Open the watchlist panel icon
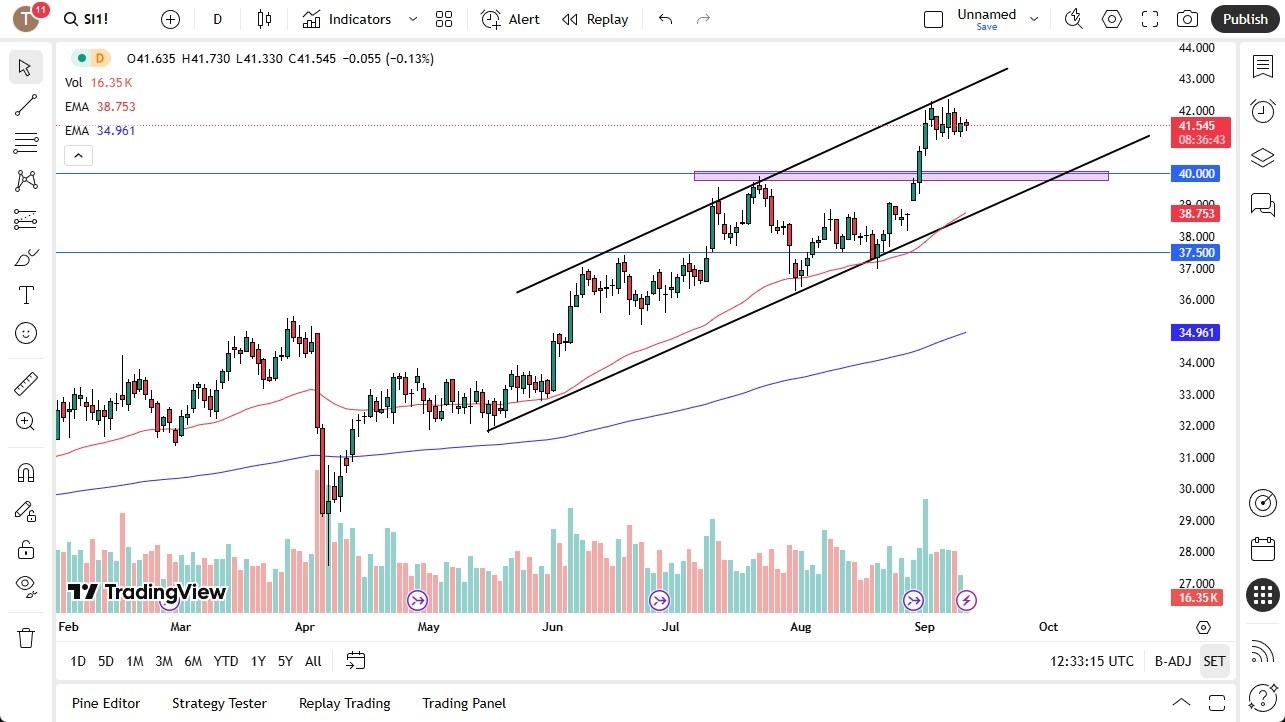 click(1263, 65)
